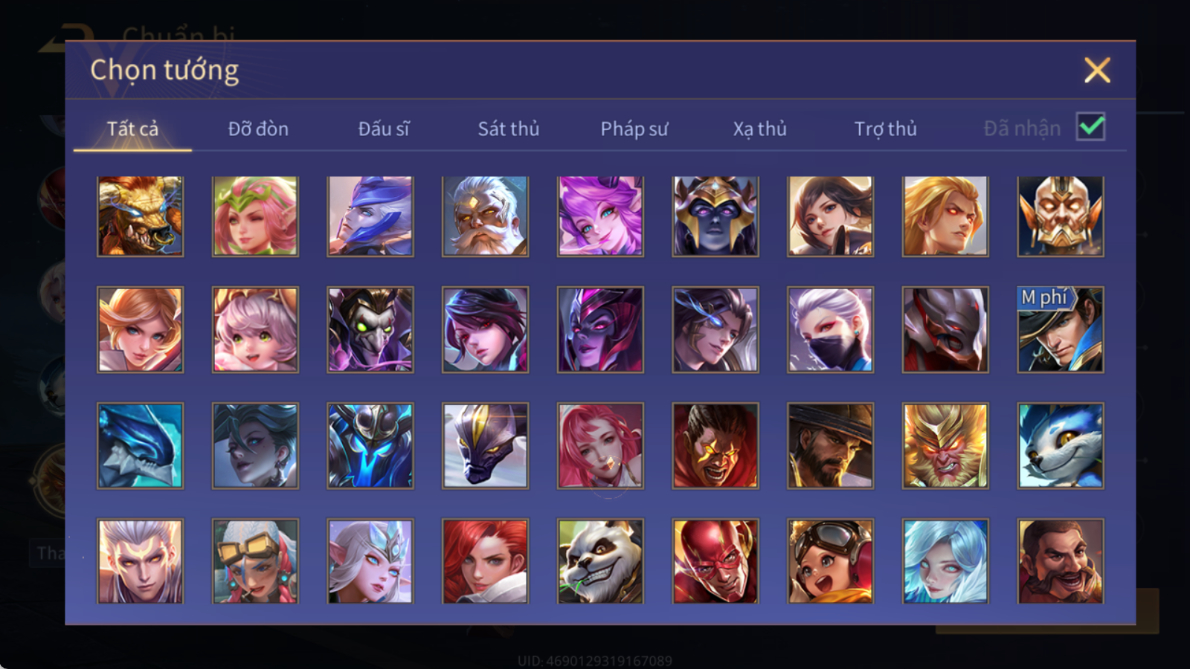Switch to the Trợ thủ tab
The height and width of the screenshot is (669, 1190).
[x=885, y=129]
